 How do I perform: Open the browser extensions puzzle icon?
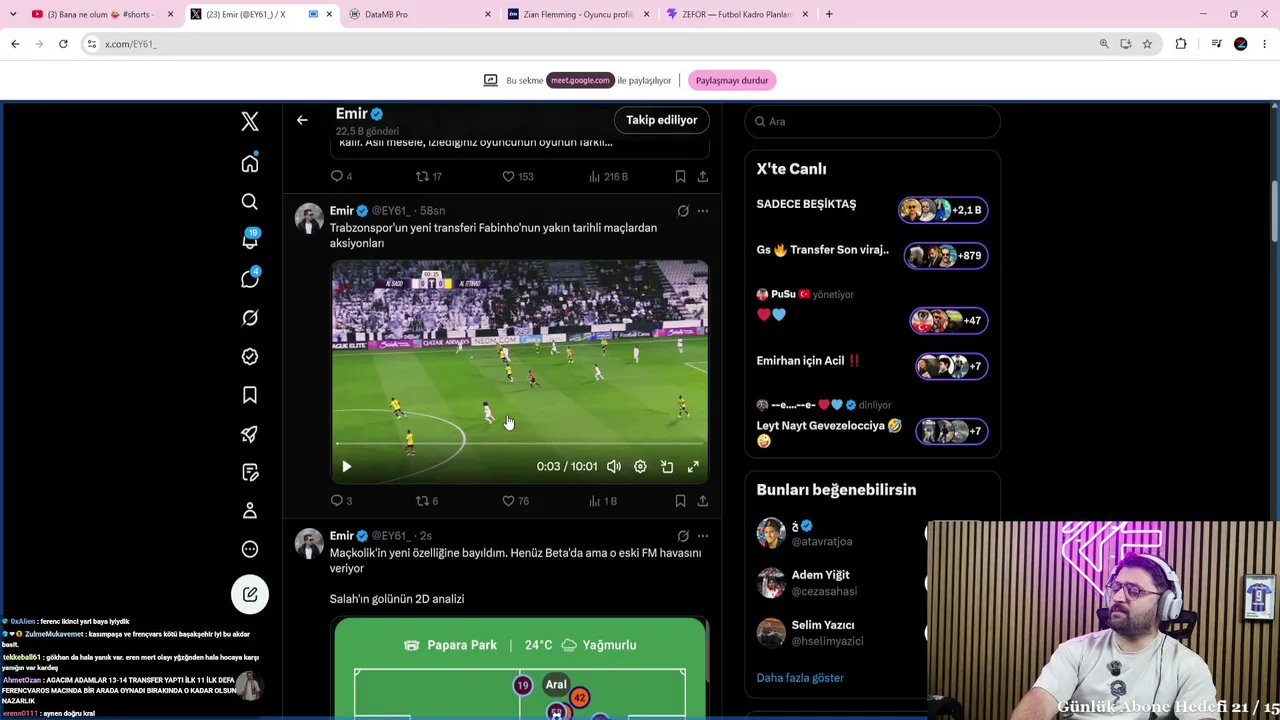pyautogui.click(x=1181, y=44)
